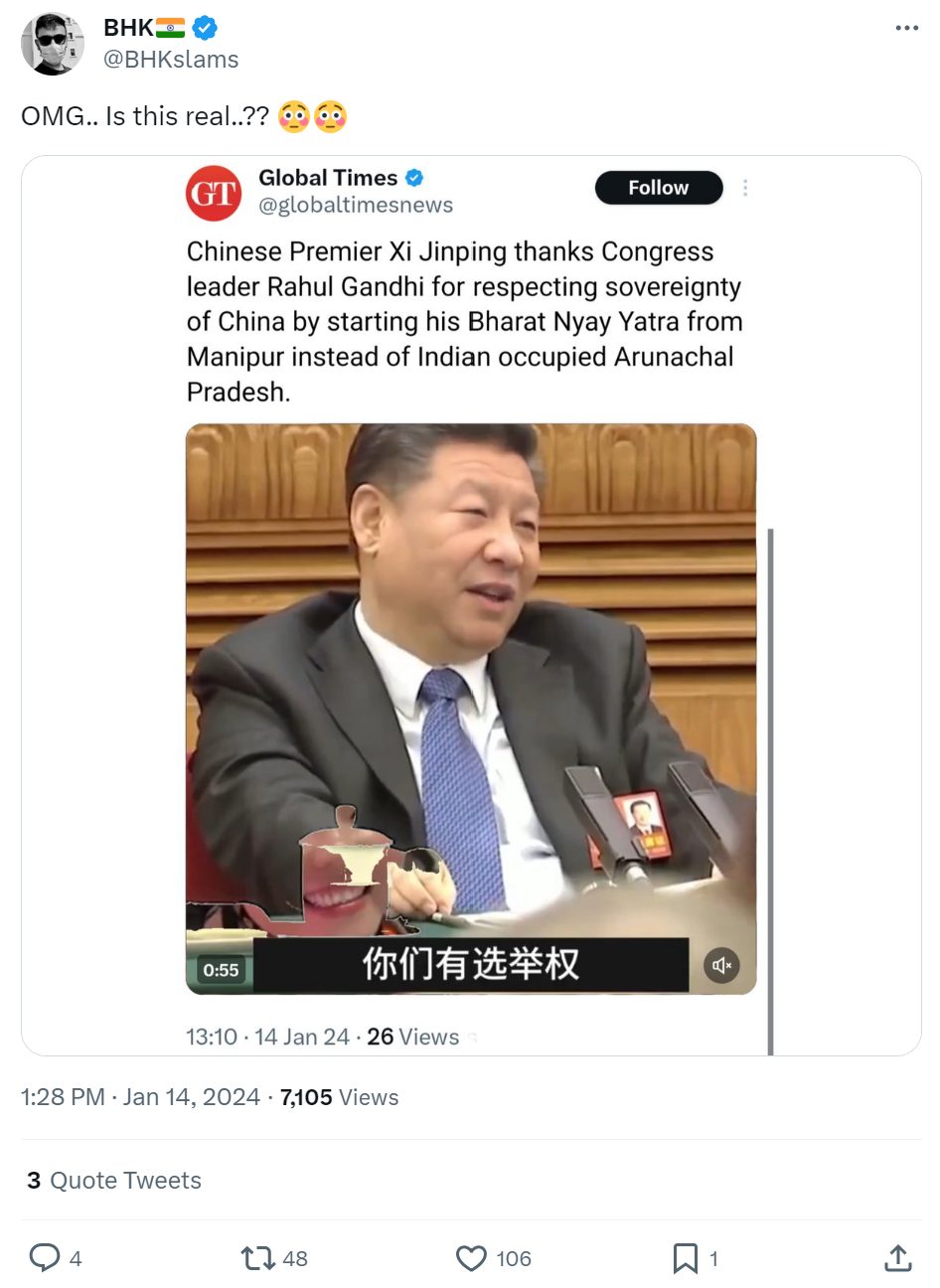The height and width of the screenshot is (1288, 940).
Task: Click the 1:28 PM Jan 14, 2024 timestamp
Action: click(140, 1097)
